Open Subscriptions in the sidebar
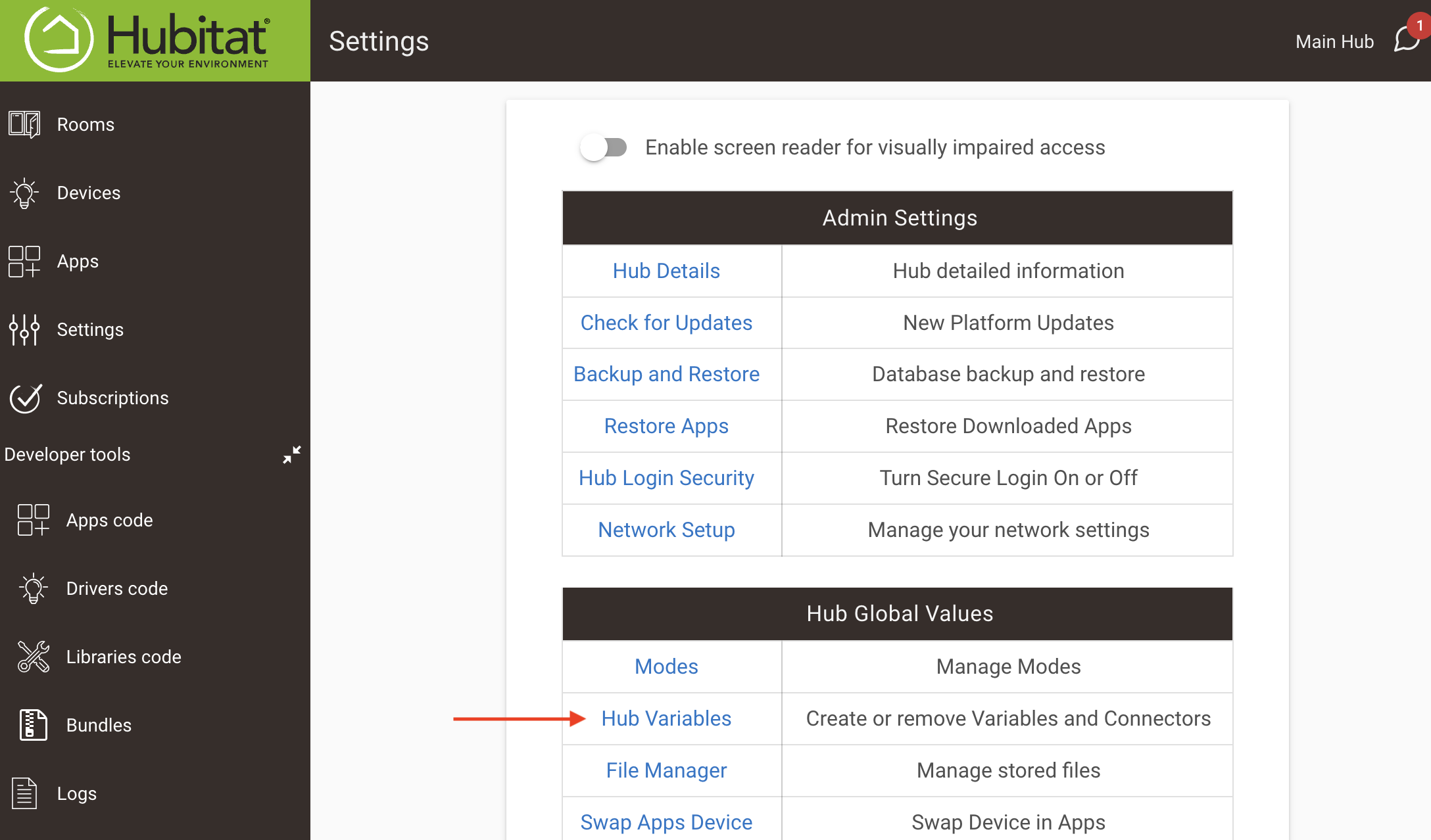The width and height of the screenshot is (1431, 840). click(x=112, y=398)
